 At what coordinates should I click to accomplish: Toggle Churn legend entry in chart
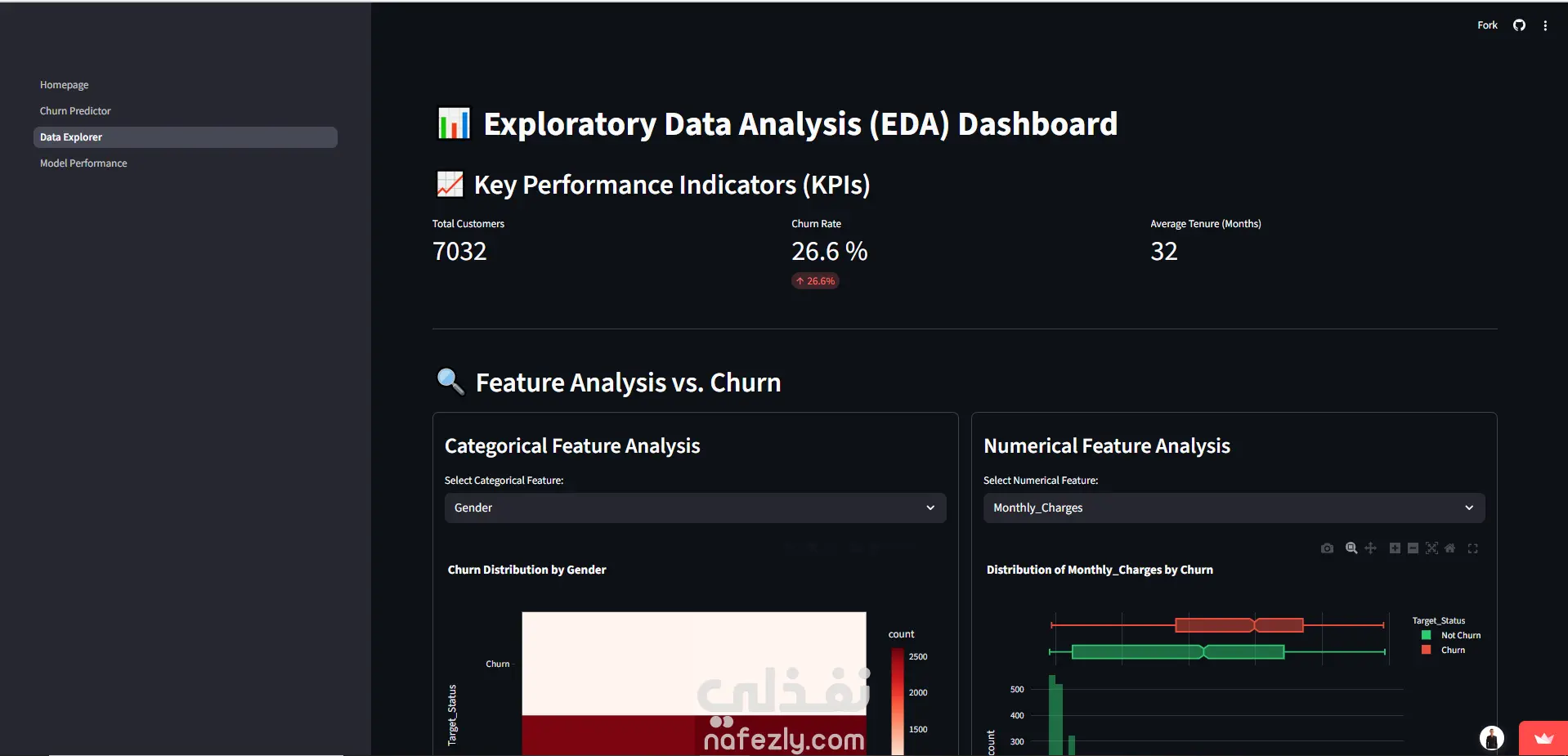1444,650
